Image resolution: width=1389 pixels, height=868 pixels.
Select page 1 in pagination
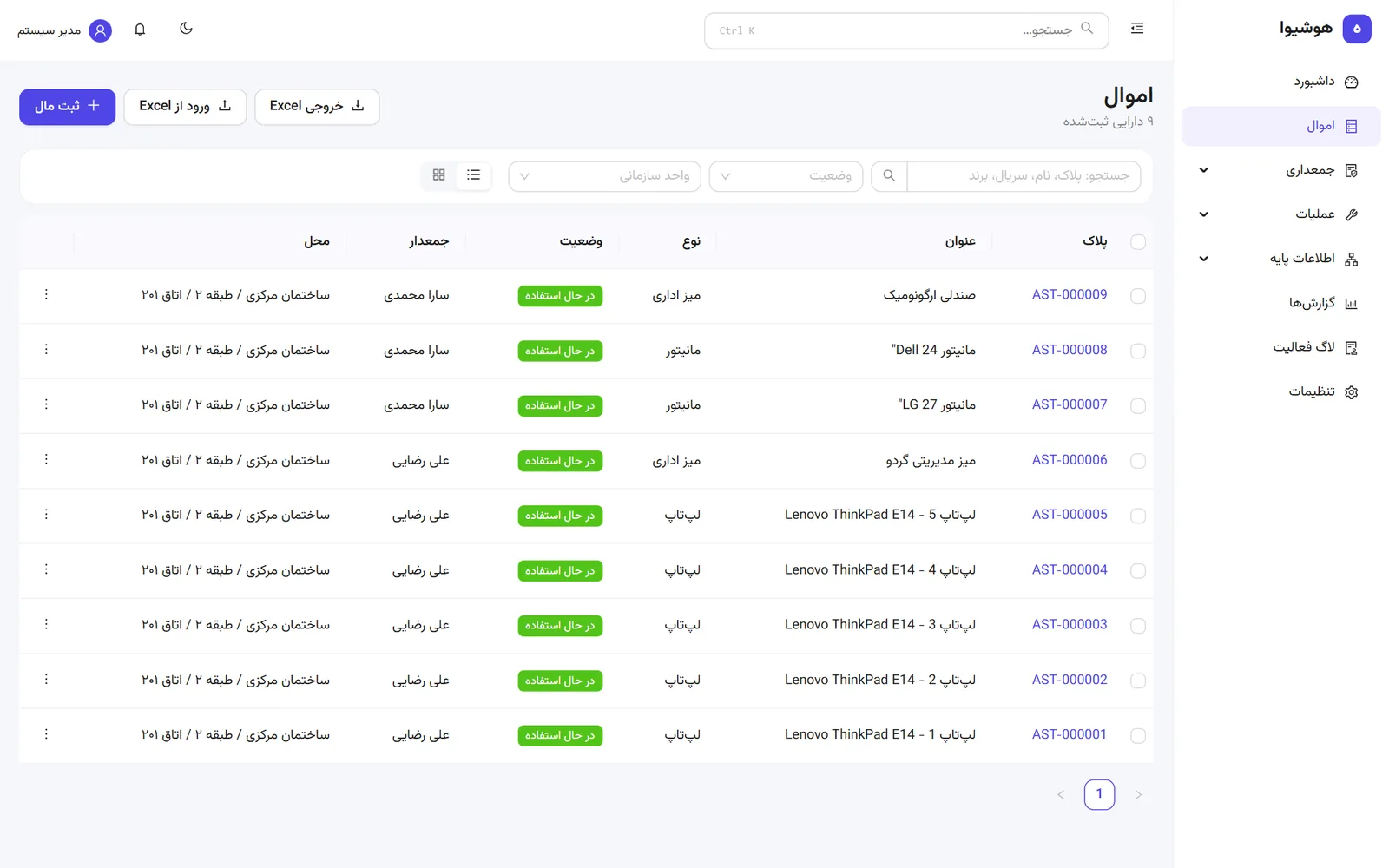coord(1099,794)
